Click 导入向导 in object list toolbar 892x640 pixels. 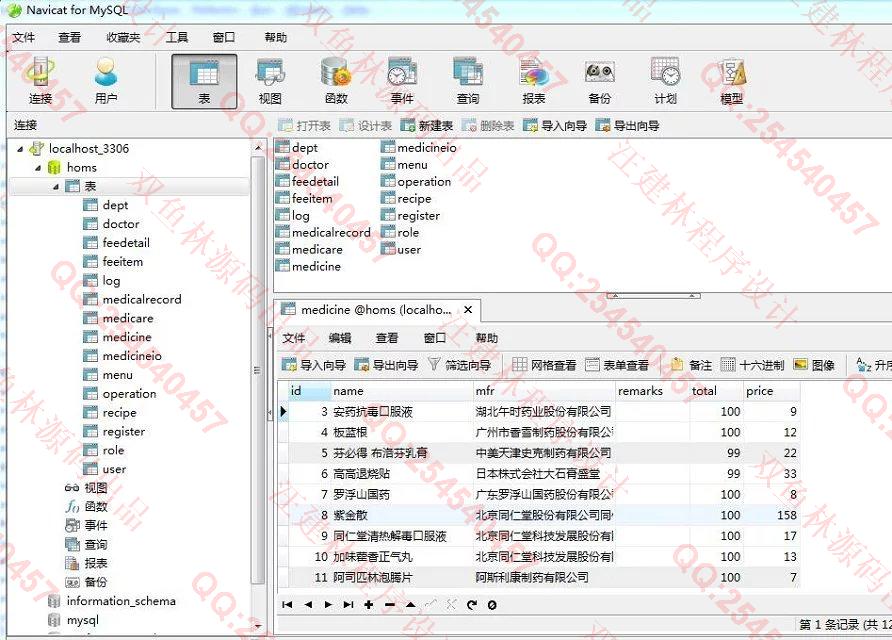click(x=555, y=126)
